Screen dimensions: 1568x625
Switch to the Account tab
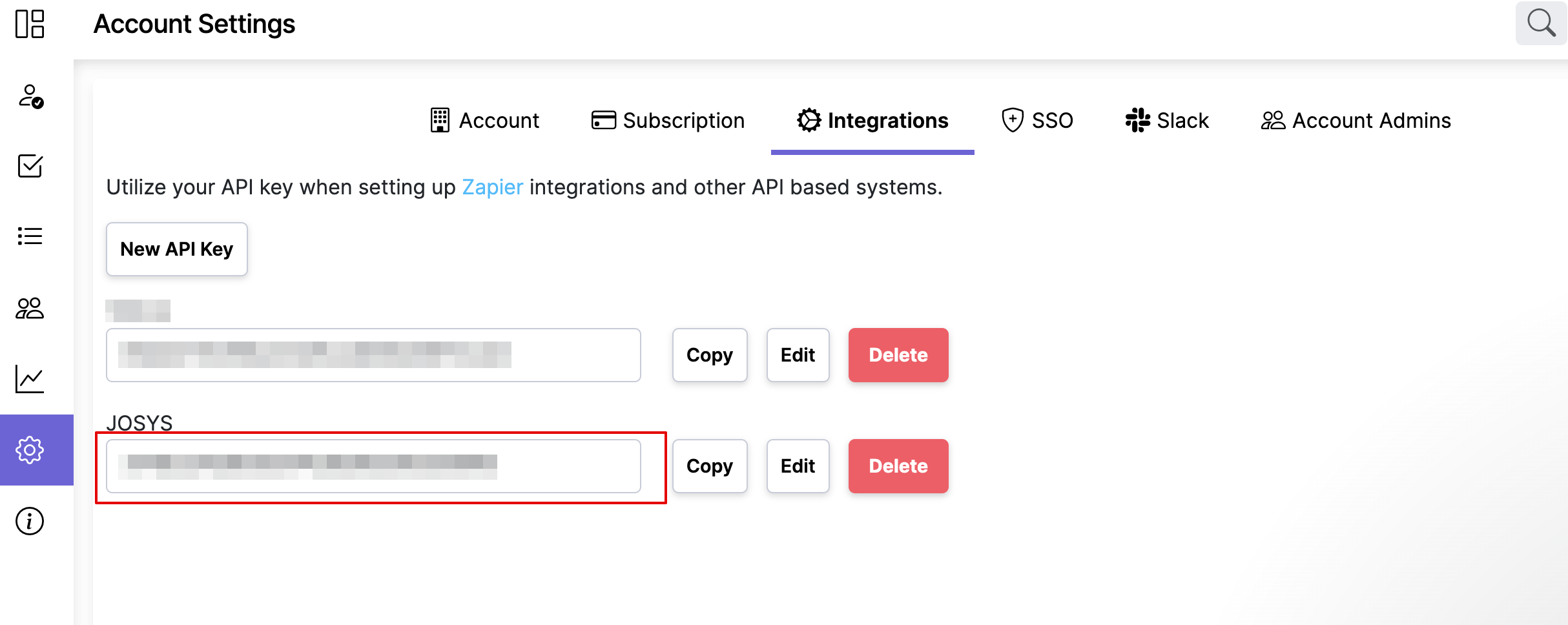(x=485, y=121)
